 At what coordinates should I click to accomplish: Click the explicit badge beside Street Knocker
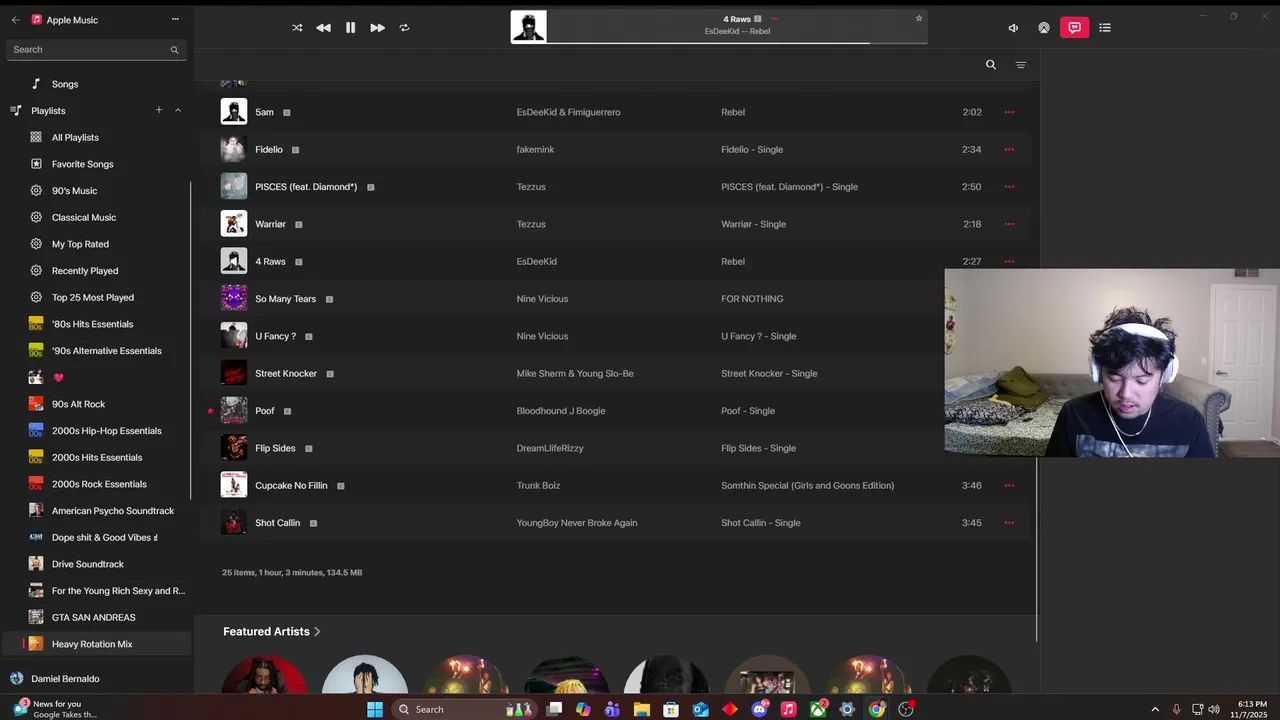pyautogui.click(x=330, y=374)
